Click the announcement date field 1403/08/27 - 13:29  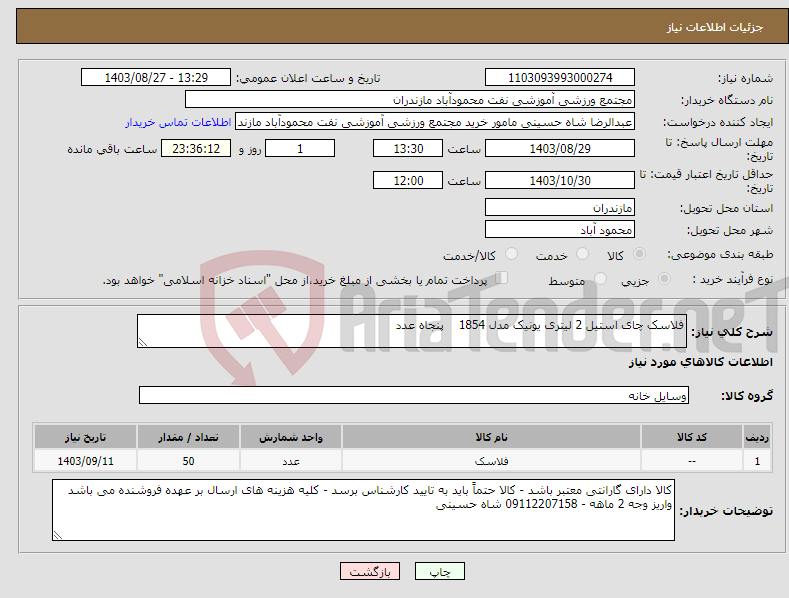(x=155, y=78)
